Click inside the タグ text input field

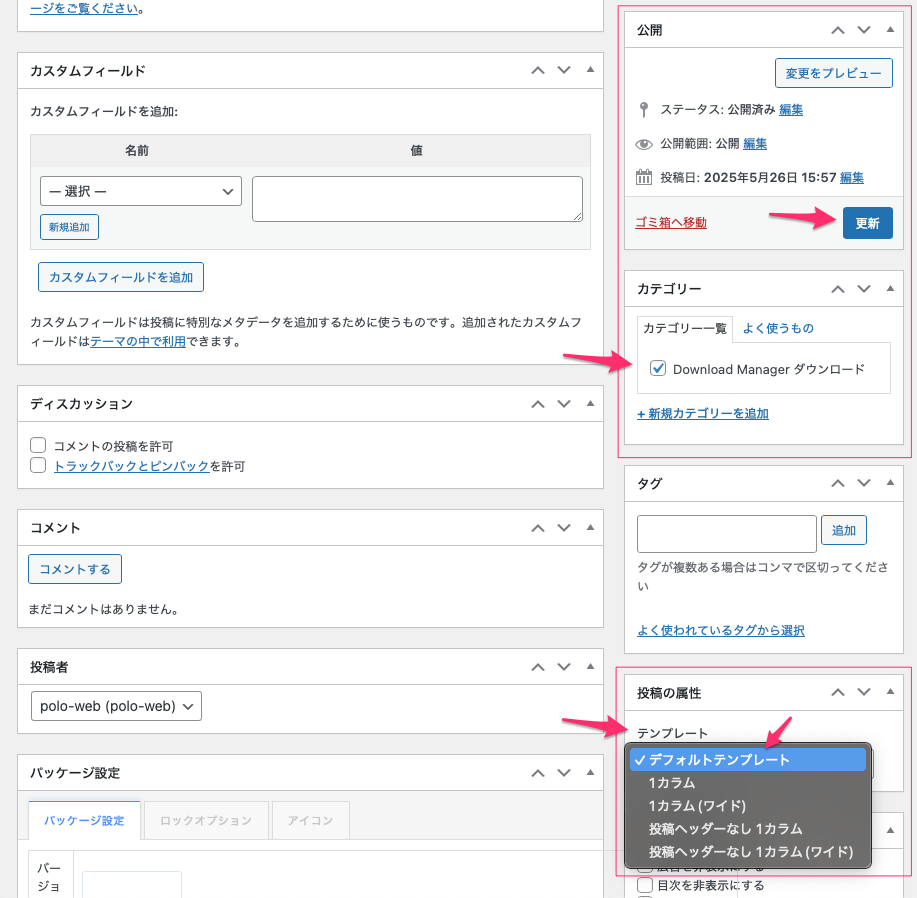(727, 534)
